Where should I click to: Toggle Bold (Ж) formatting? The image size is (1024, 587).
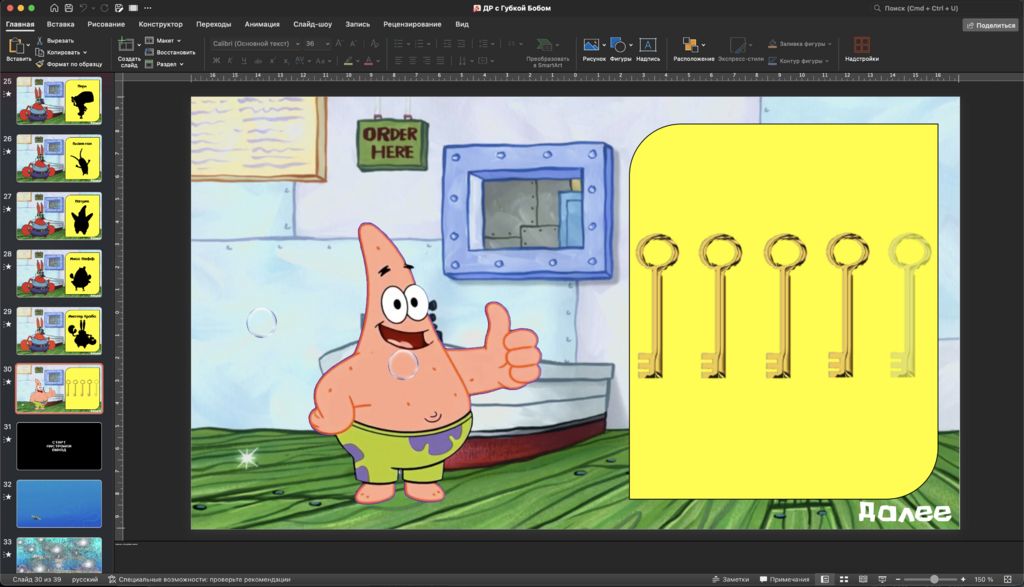(216, 61)
